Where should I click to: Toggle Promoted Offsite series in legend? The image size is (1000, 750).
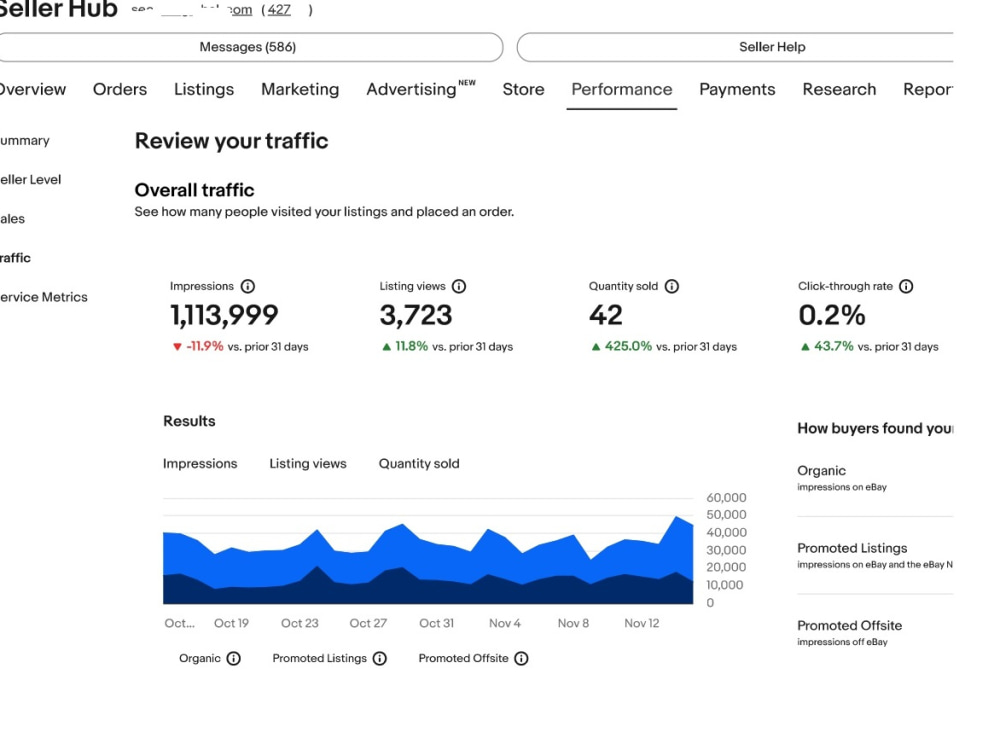463,658
